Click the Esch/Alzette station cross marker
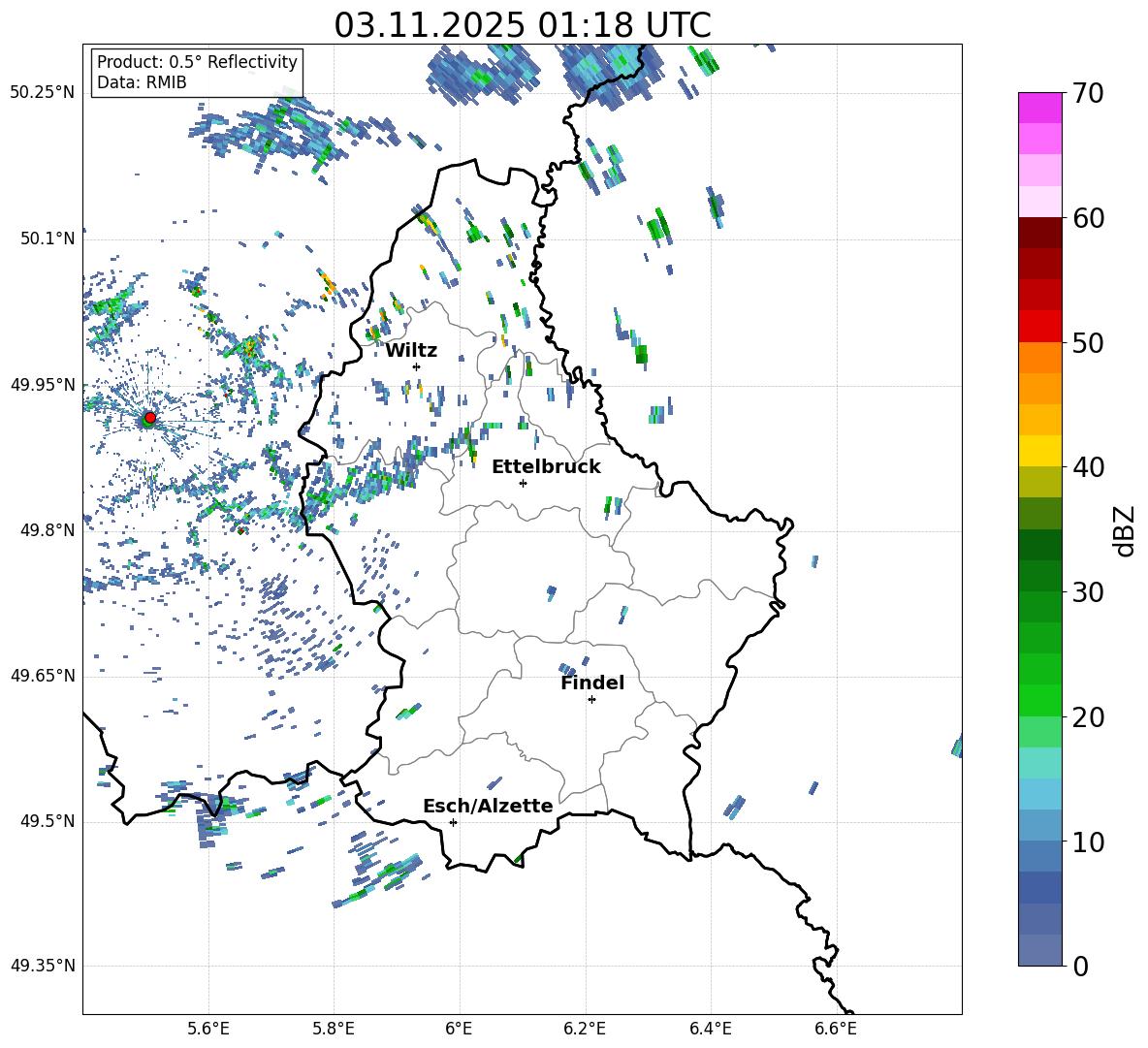This screenshot has width=1148, height=1048. pyautogui.click(x=453, y=822)
